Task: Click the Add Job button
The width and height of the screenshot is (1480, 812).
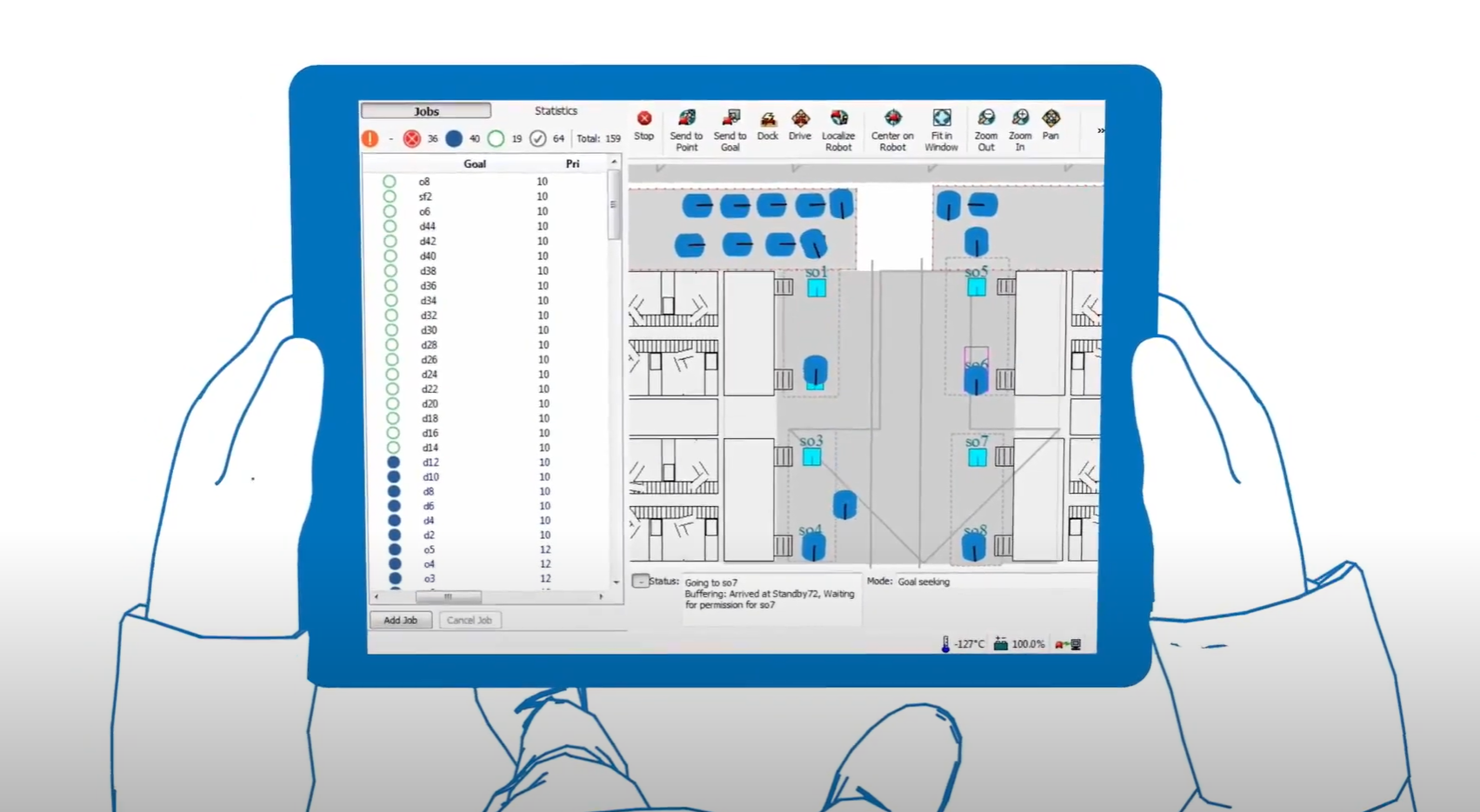Action: [x=401, y=620]
